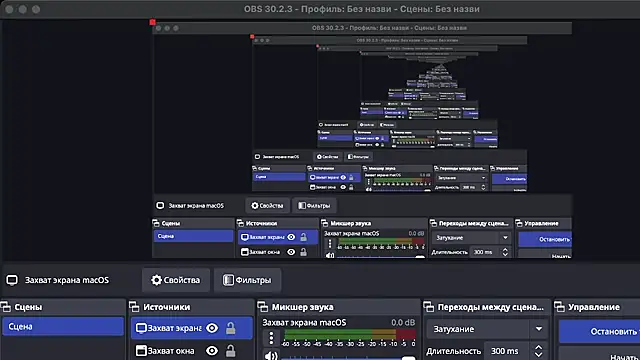Toggle lock on Захват окна source
The width and height of the screenshot is (640, 360).
click(231, 351)
